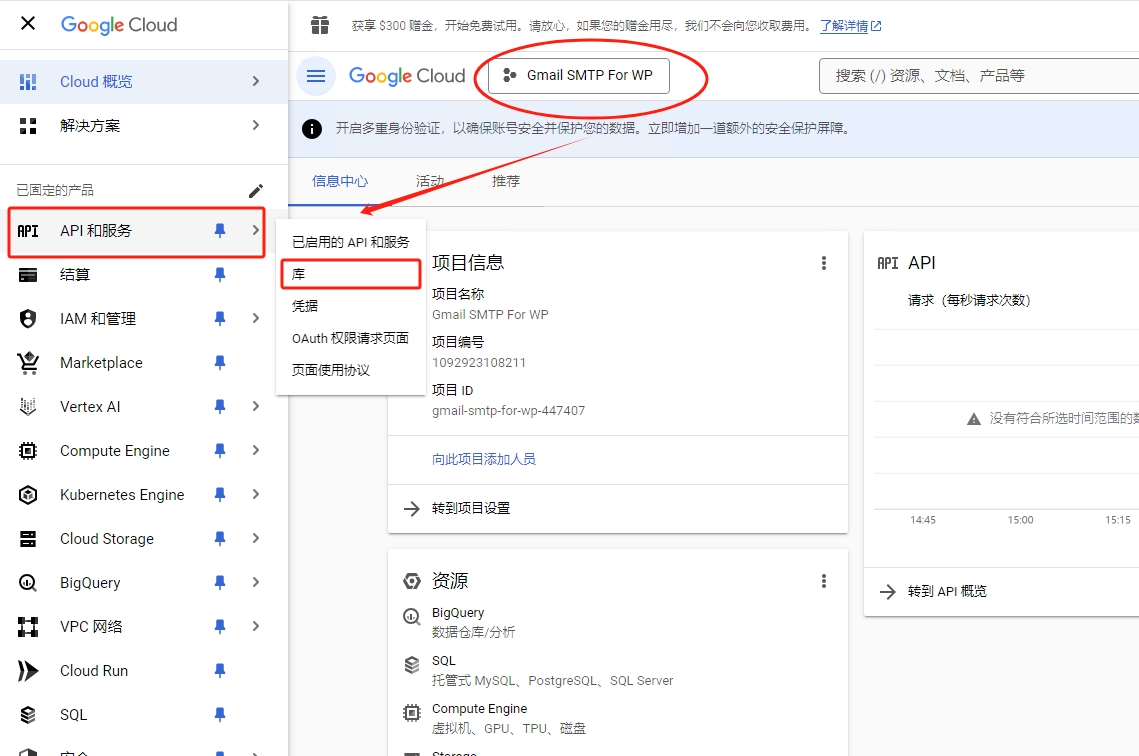Open the Gmail SMTP For WP project selector
1139x756 pixels.
578,76
